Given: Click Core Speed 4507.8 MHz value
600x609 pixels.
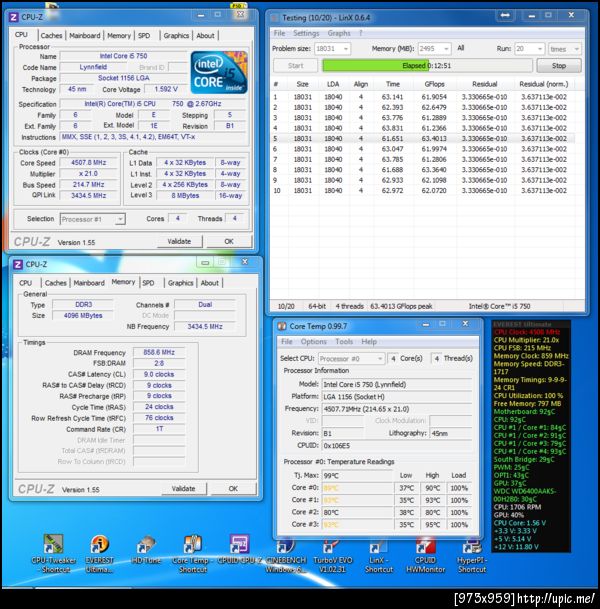Looking at the screenshot, I should tap(89, 163).
